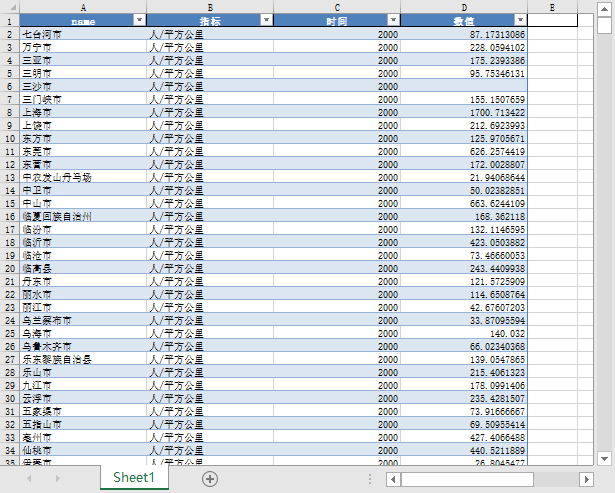This screenshot has width=615, height=493.
Task: Click cell containing 临沂市
Action: (83, 242)
